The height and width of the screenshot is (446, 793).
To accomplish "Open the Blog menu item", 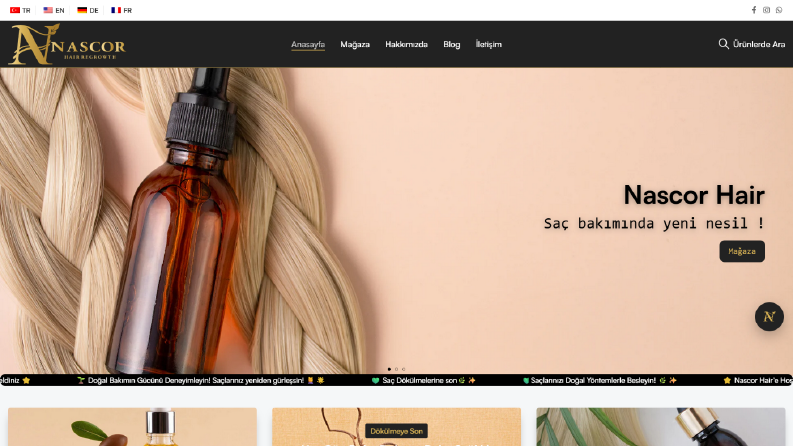I will [452, 44].
